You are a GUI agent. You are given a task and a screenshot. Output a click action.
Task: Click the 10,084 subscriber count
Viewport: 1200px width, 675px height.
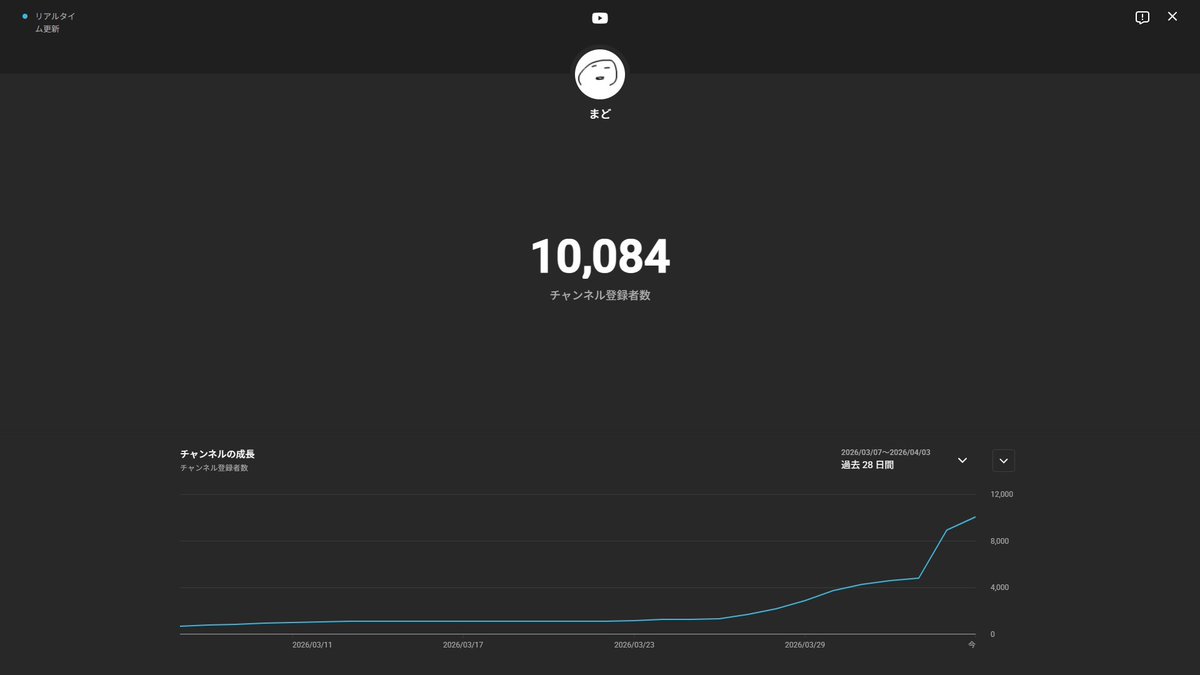tap(600, 257)
